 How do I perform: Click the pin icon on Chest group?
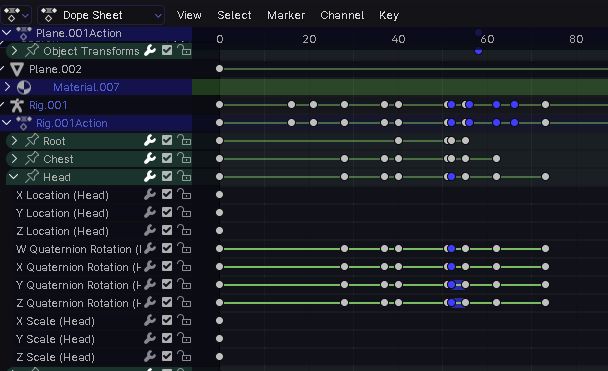(x=32, y=158)
